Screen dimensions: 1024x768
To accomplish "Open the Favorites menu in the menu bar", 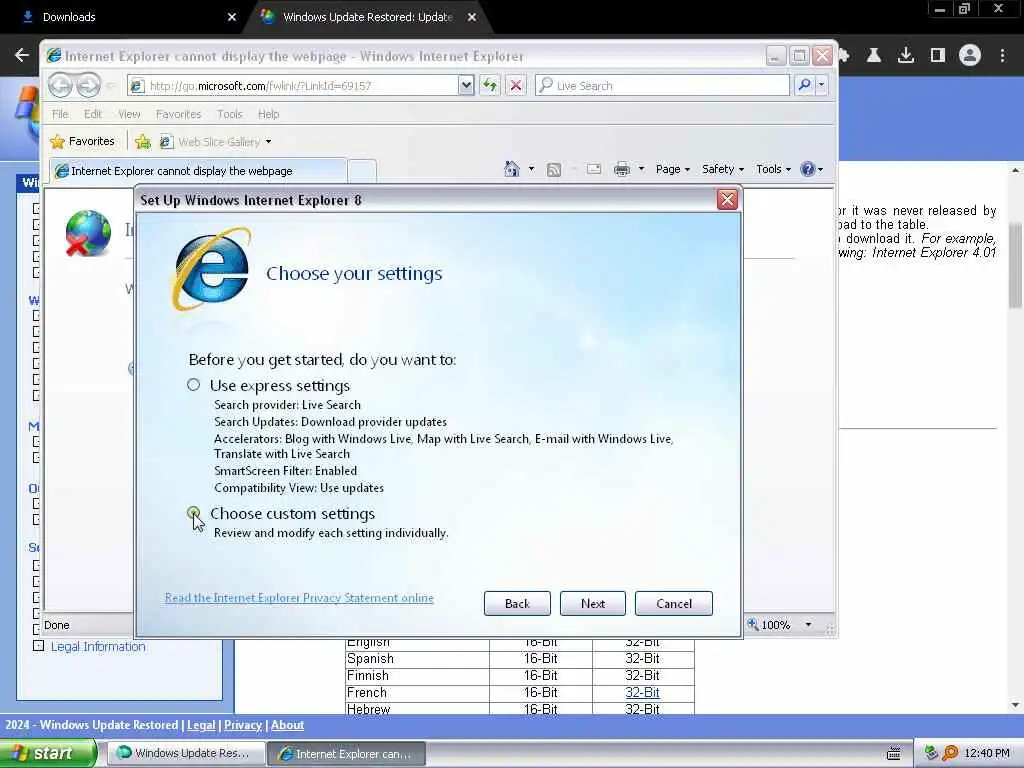I will click(x=178, y=114).
